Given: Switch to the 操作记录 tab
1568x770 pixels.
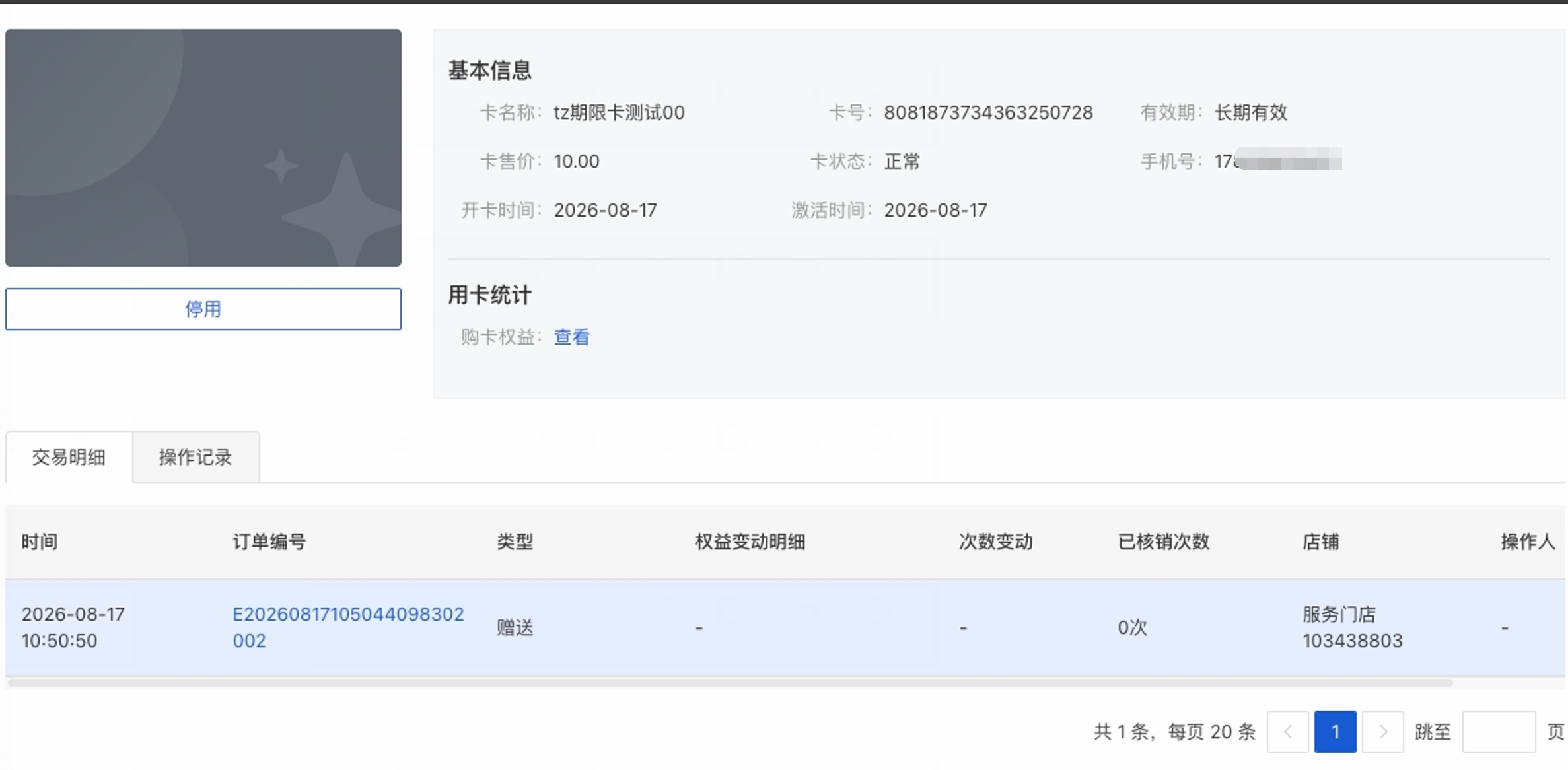Looking at the screenshot, I should 196,457.
